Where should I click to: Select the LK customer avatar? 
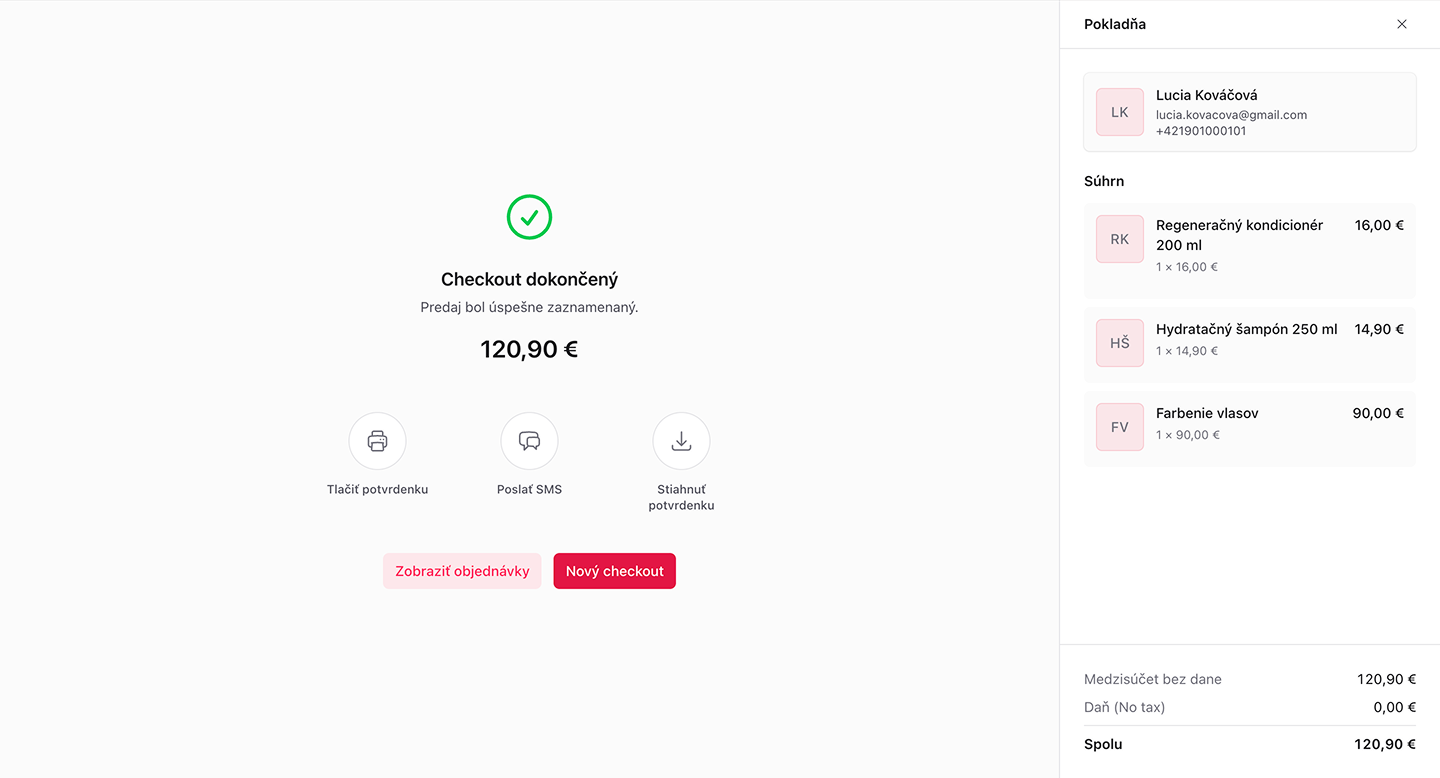tap(1120, 112)
